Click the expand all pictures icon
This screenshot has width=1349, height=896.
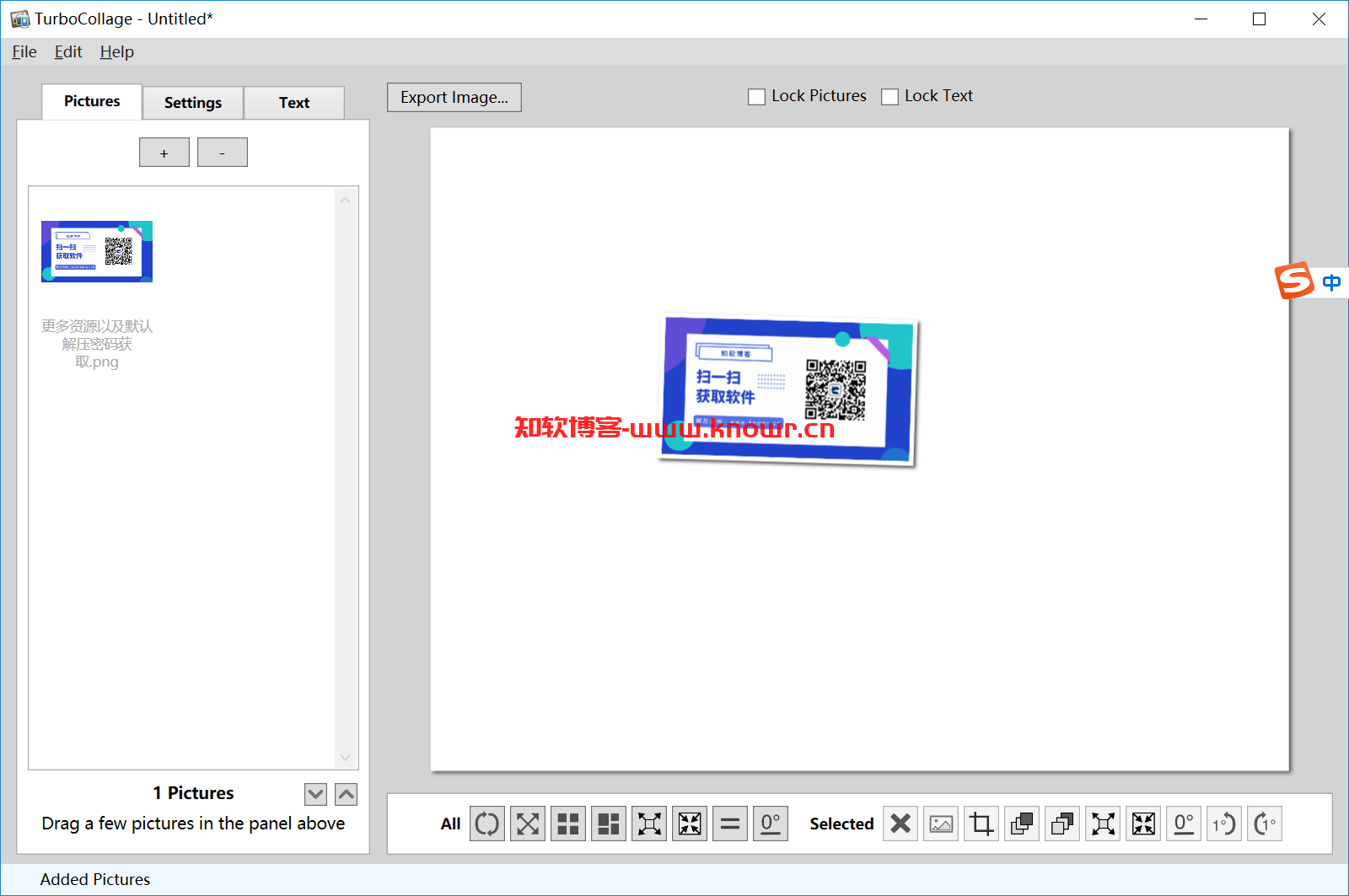point(649,824)
